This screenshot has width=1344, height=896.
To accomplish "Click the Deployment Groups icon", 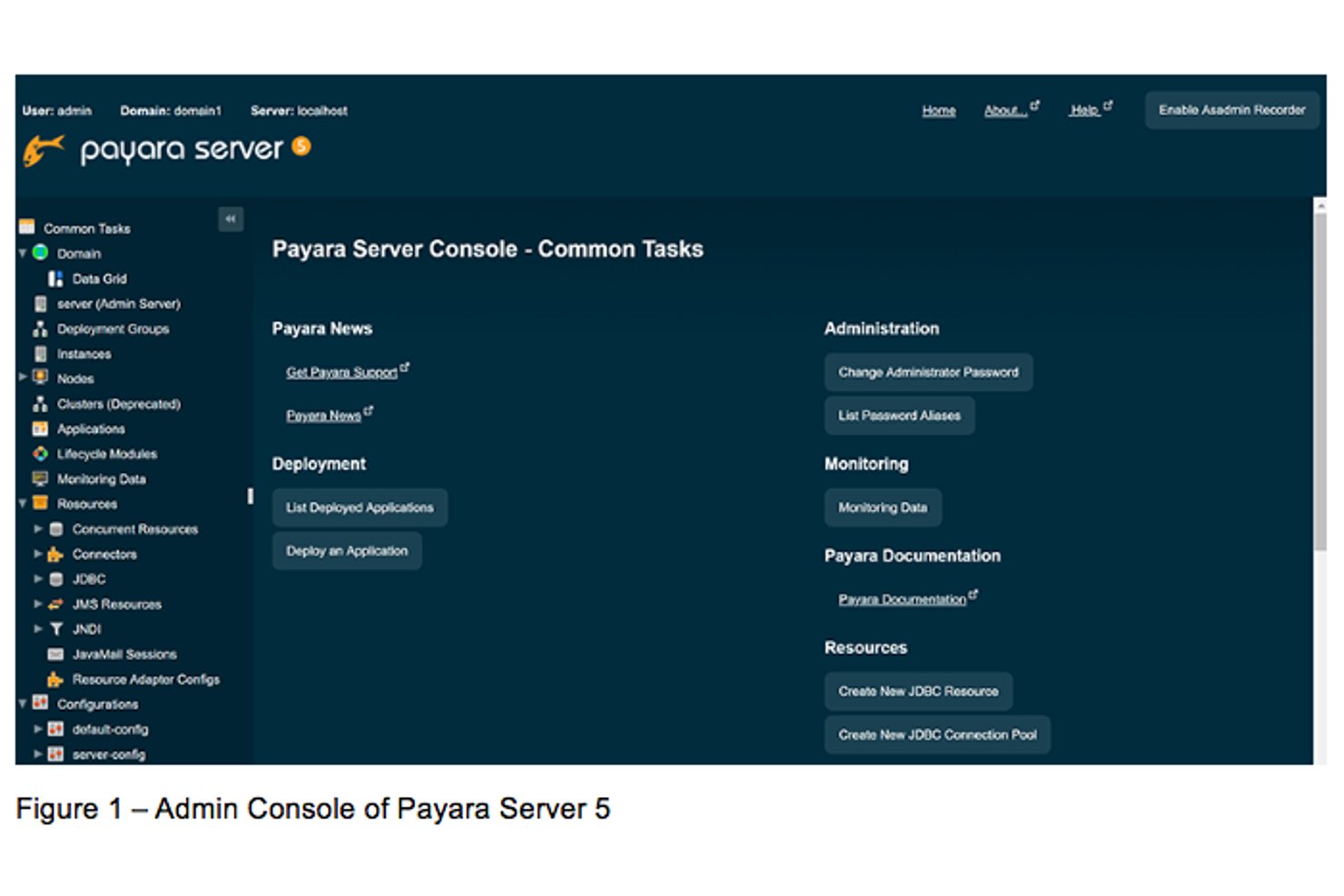I will pyautogui.click(x=40, y=329).
